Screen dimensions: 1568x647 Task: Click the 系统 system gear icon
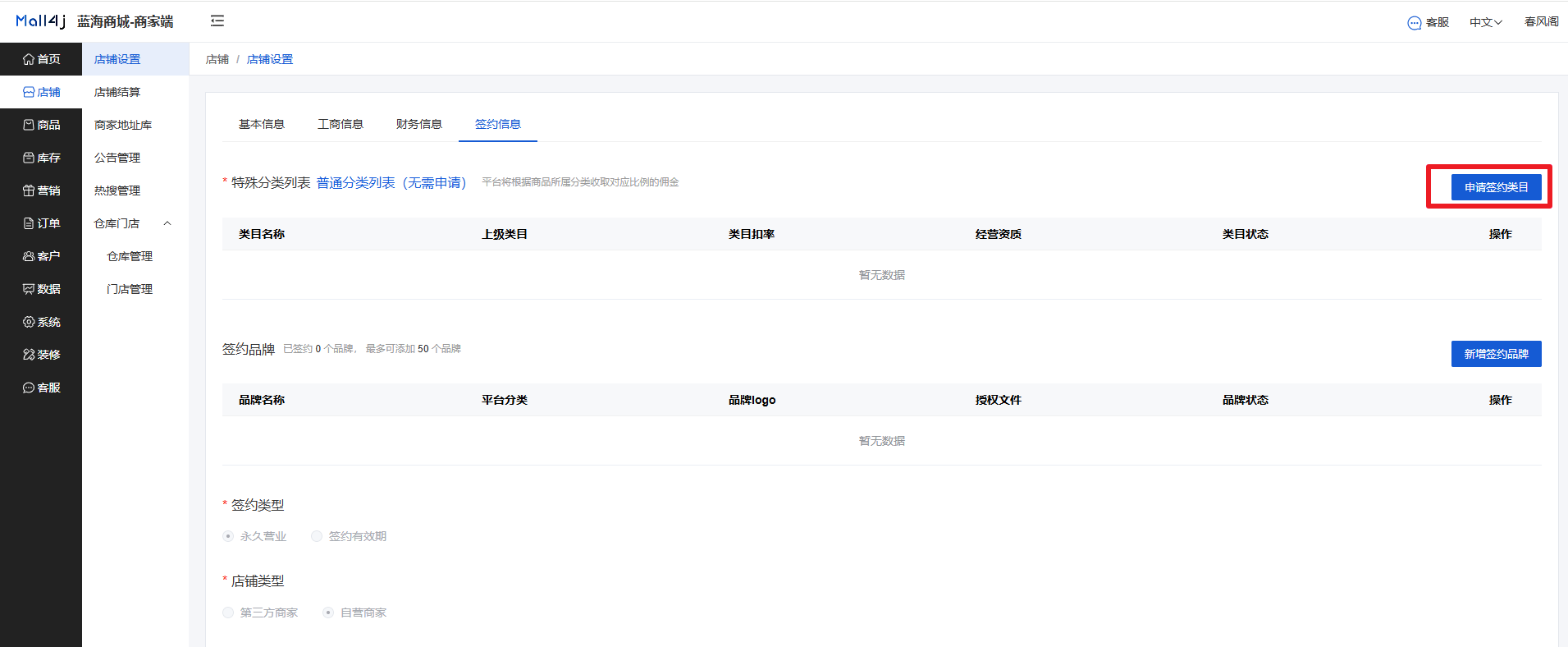tap(29, 322)
